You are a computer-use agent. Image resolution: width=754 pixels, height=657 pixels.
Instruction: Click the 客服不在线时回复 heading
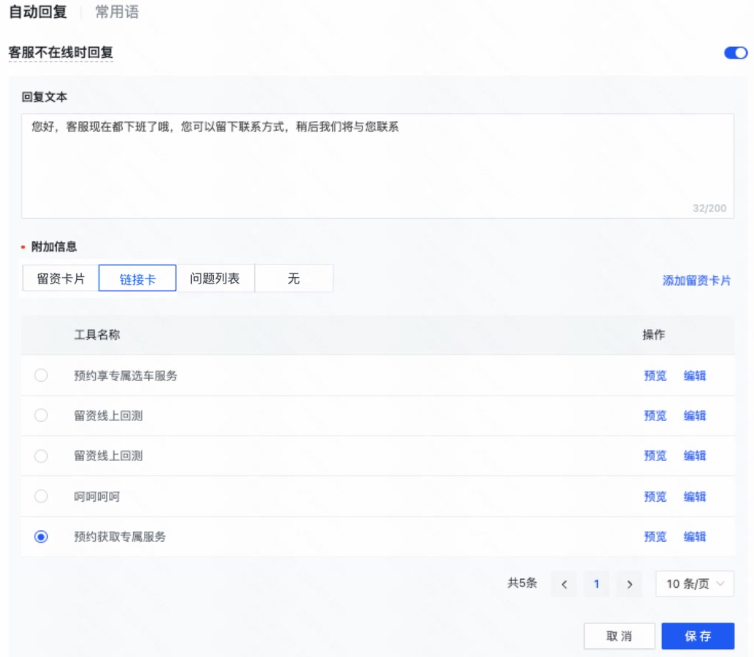pos(61,52)
